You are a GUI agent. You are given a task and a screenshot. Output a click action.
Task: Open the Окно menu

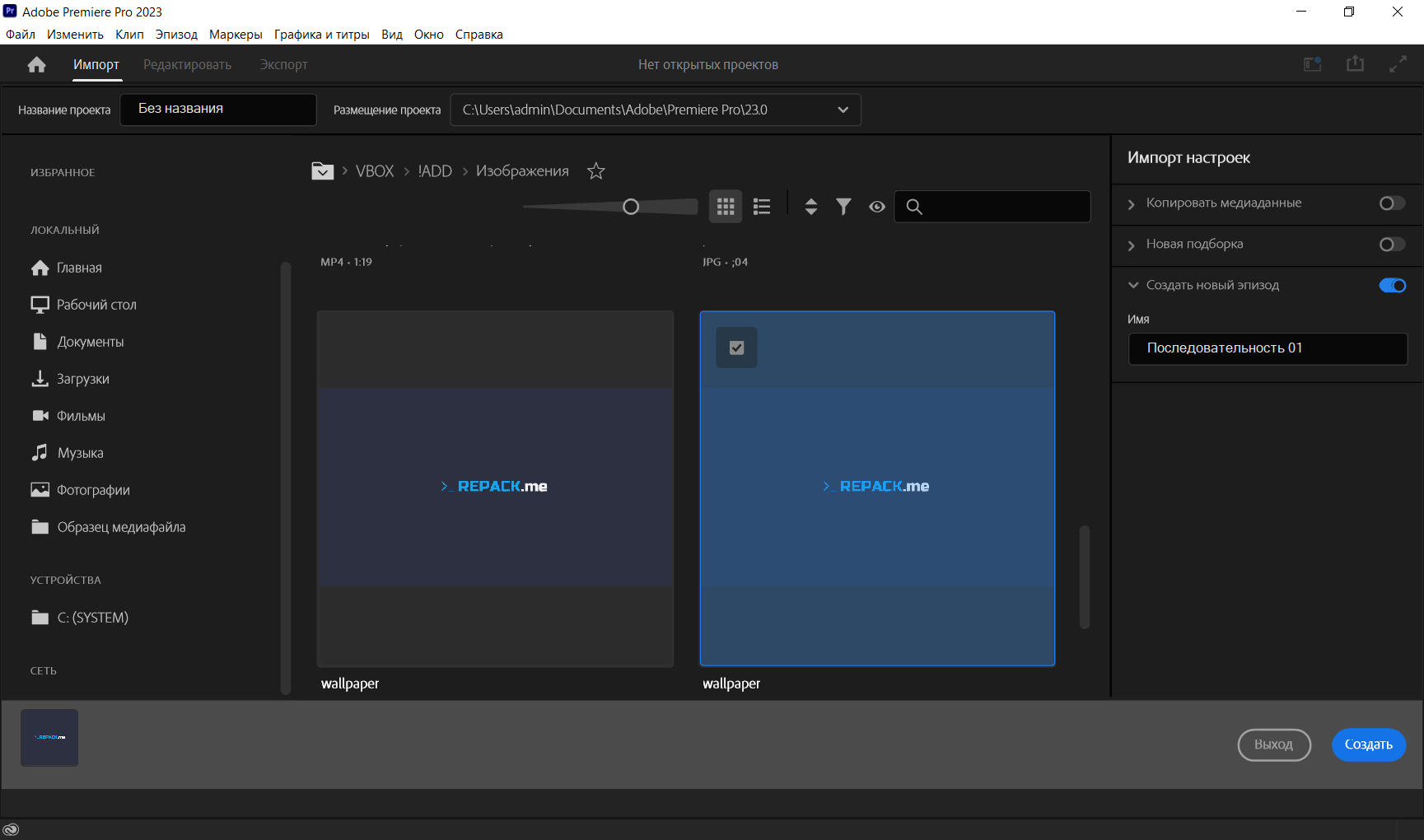click(x=428, y=35)
